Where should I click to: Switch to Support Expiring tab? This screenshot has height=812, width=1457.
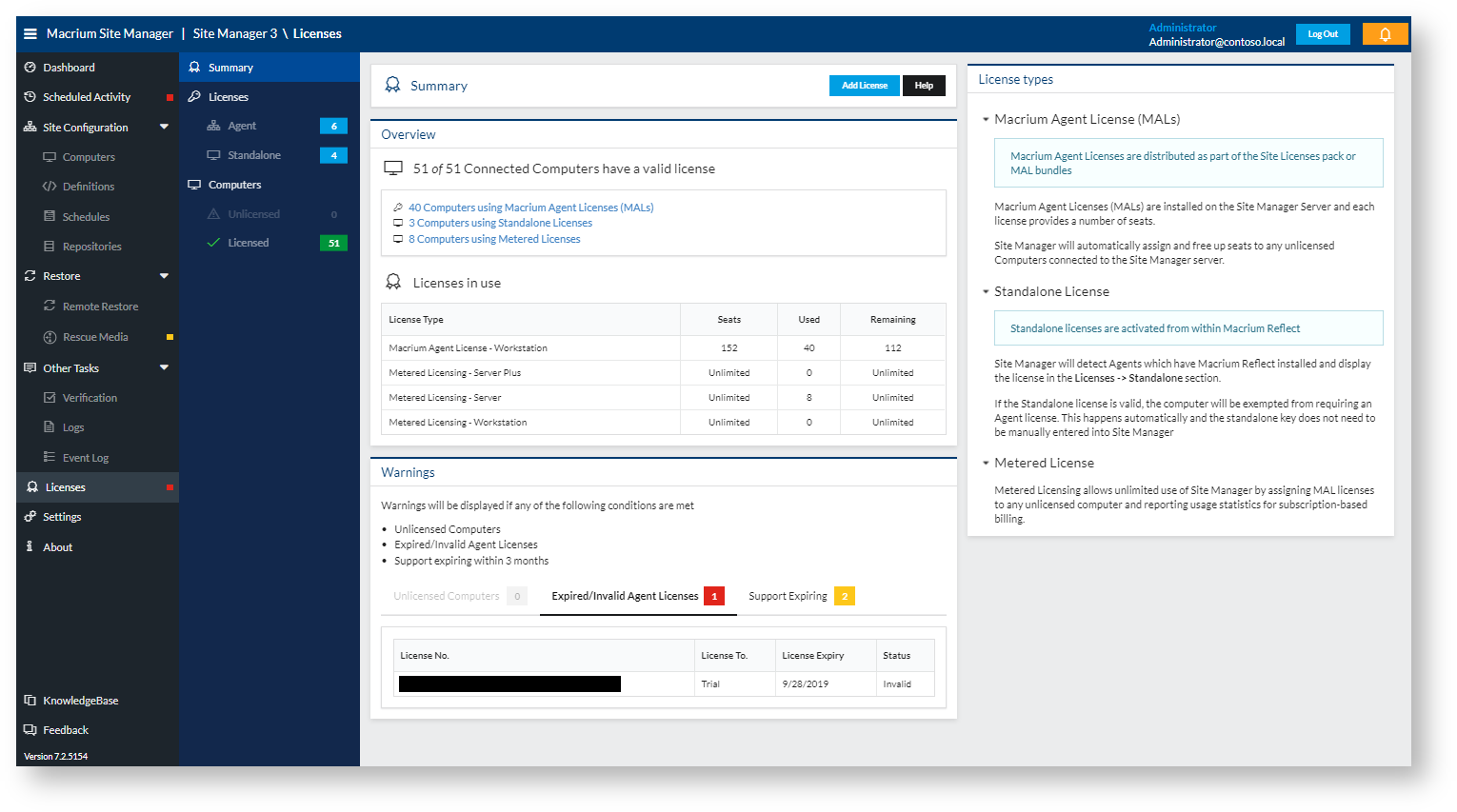pyautogui.click(x=801, y=596)
